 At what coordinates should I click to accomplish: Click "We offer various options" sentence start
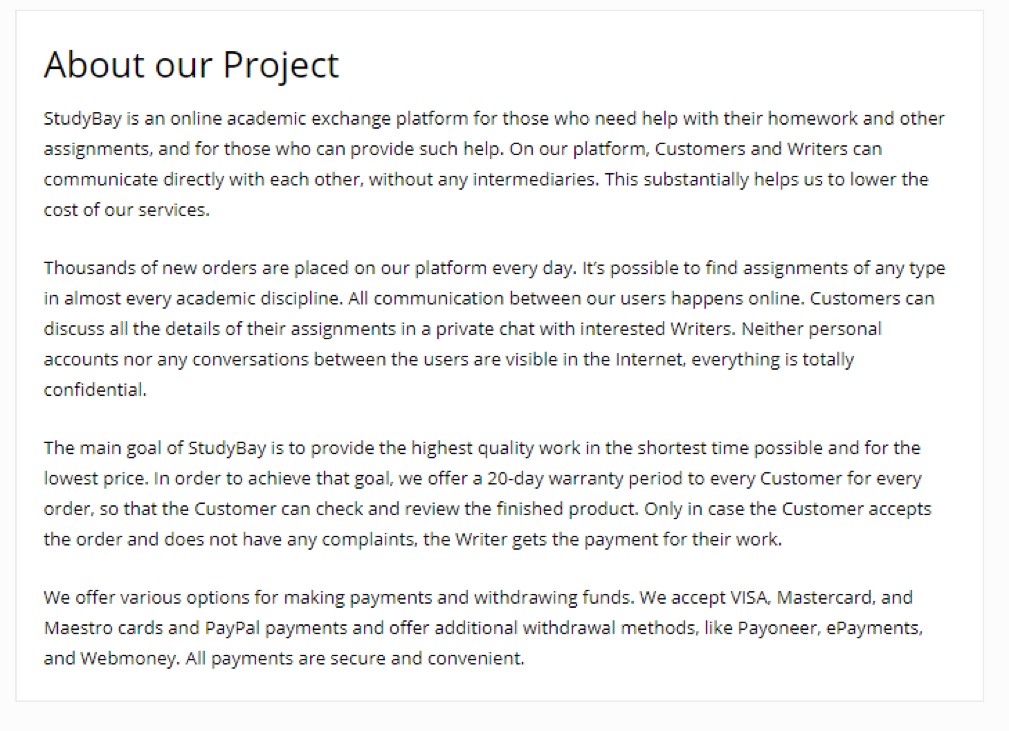coord(146,598)
